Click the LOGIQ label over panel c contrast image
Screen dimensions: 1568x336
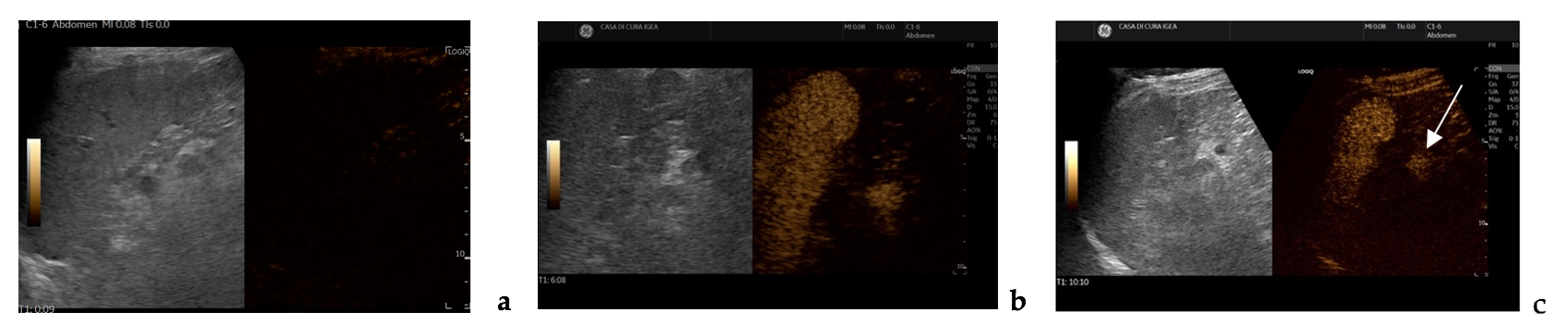(x=1305, y=71)
